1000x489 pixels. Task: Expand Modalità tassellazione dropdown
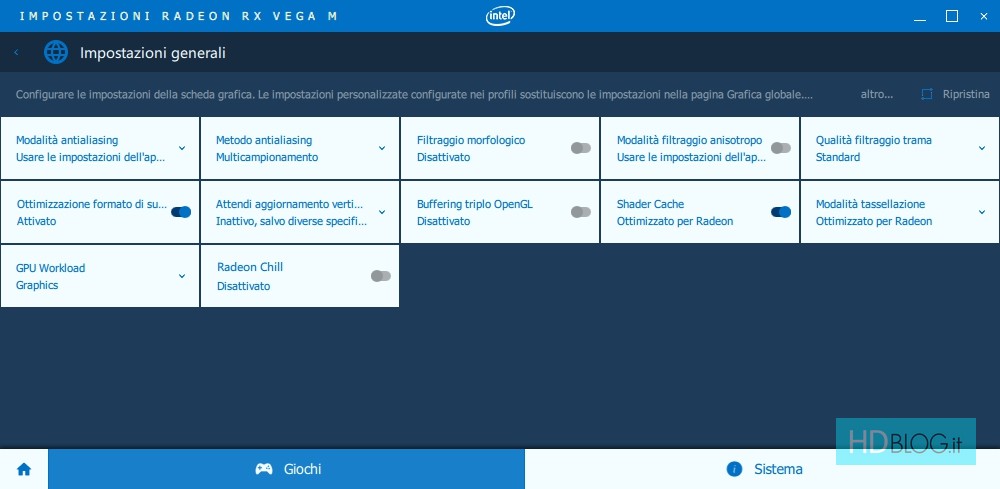click(982, 212)
